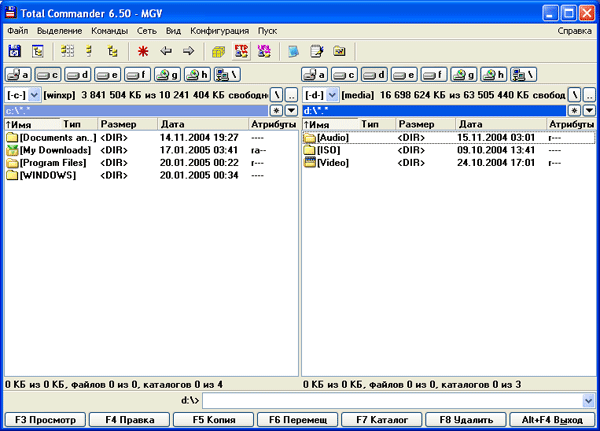Go forward with the right arrow icon
Viewport: 600px width, 431px height.
(x=188, y=51)
